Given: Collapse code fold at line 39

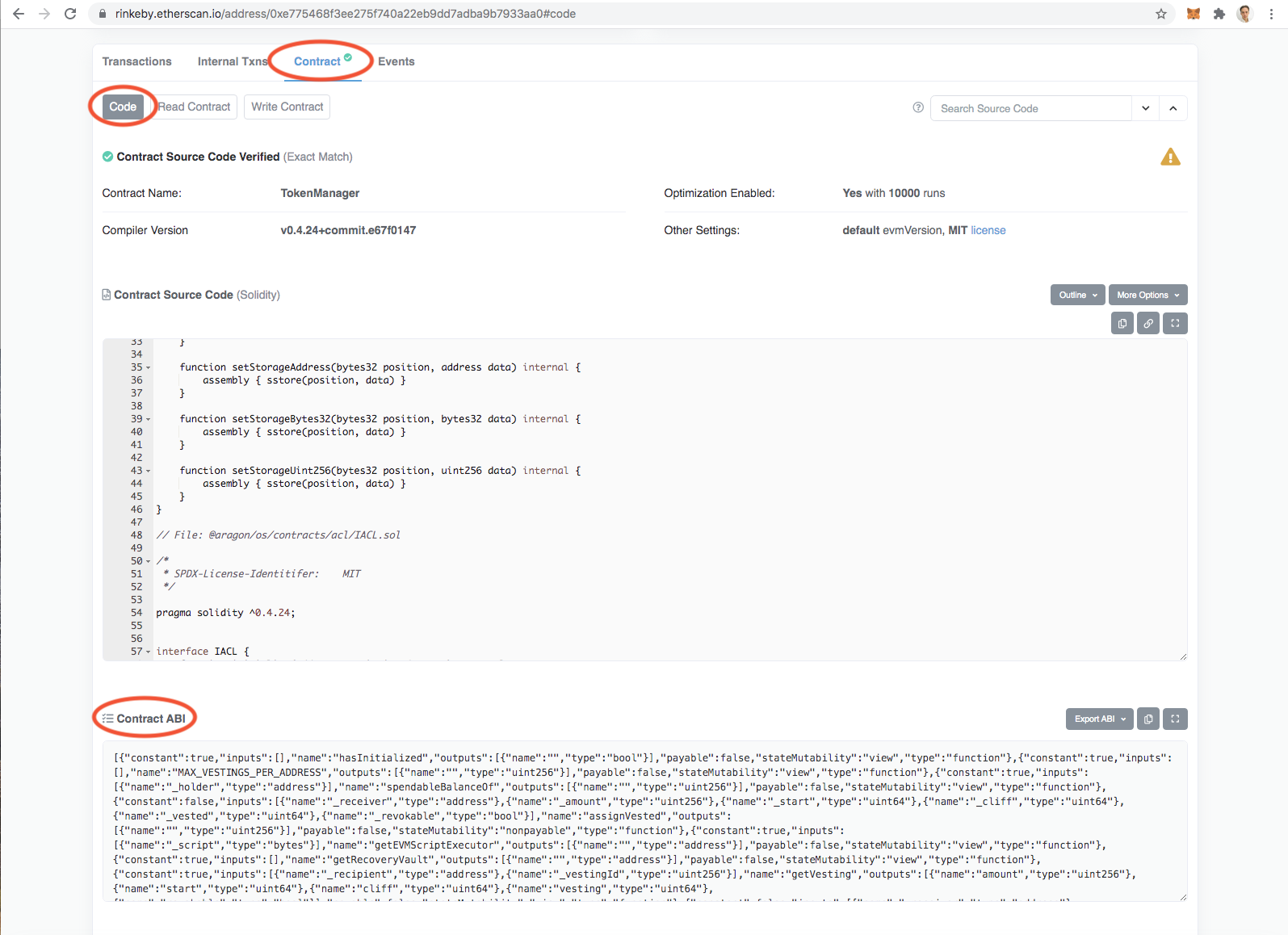Looking at the screenshot, I should (149, 420).
